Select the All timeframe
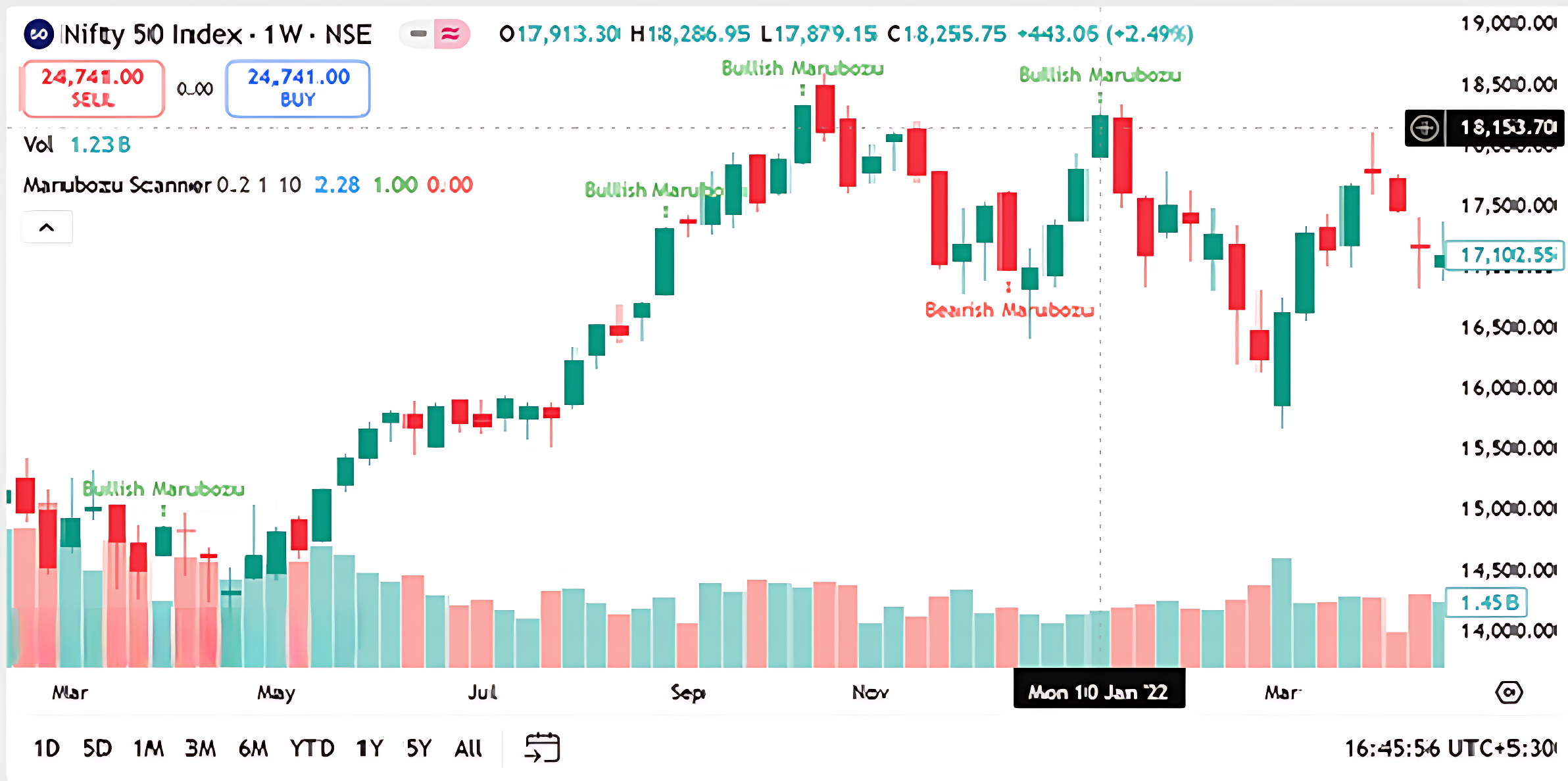The width and height of the screenshot is (1568, 781). 468,747
